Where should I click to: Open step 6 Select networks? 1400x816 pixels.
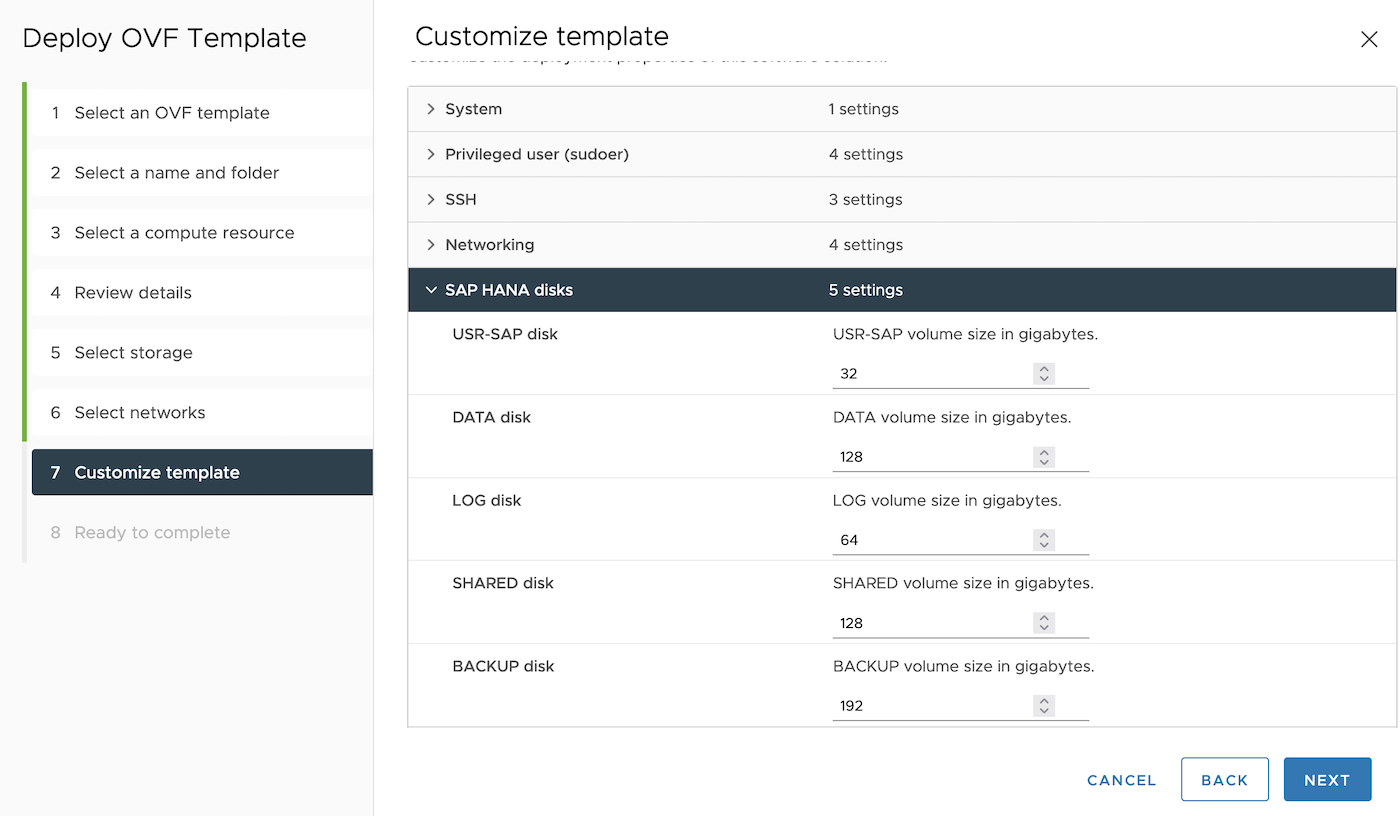[x=140, y=413]
